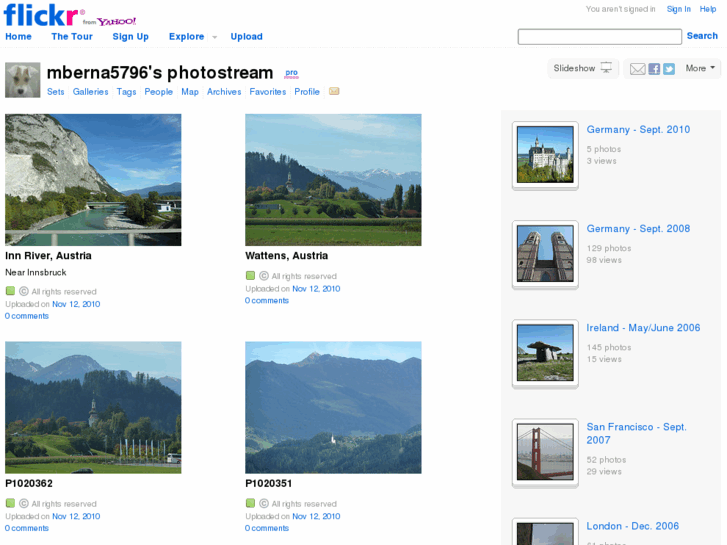Open mberna5796's dog avatar icon
Viewport: 727px width, 545px height.
(22, 80)
